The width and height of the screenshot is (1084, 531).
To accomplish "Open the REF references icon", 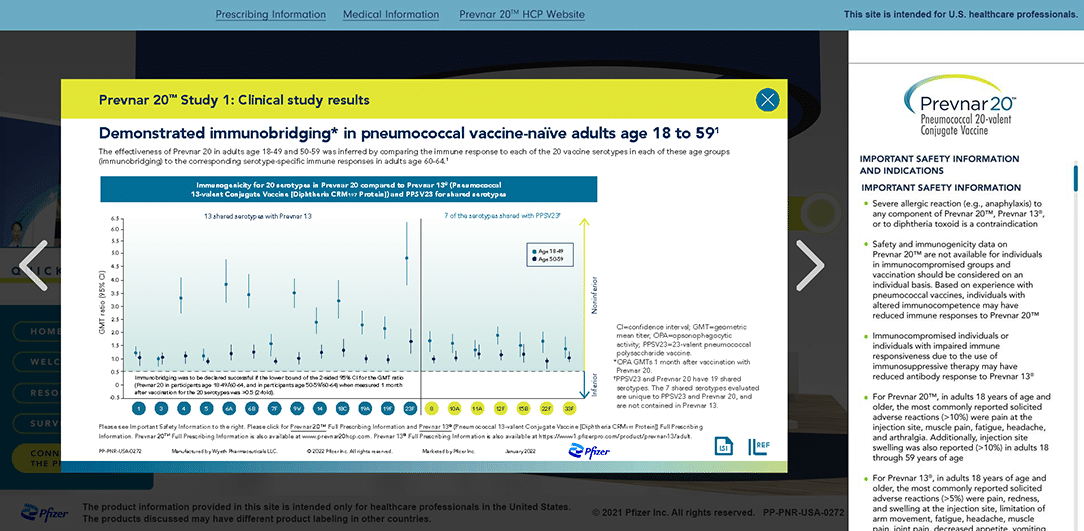I will click(759, 446).
